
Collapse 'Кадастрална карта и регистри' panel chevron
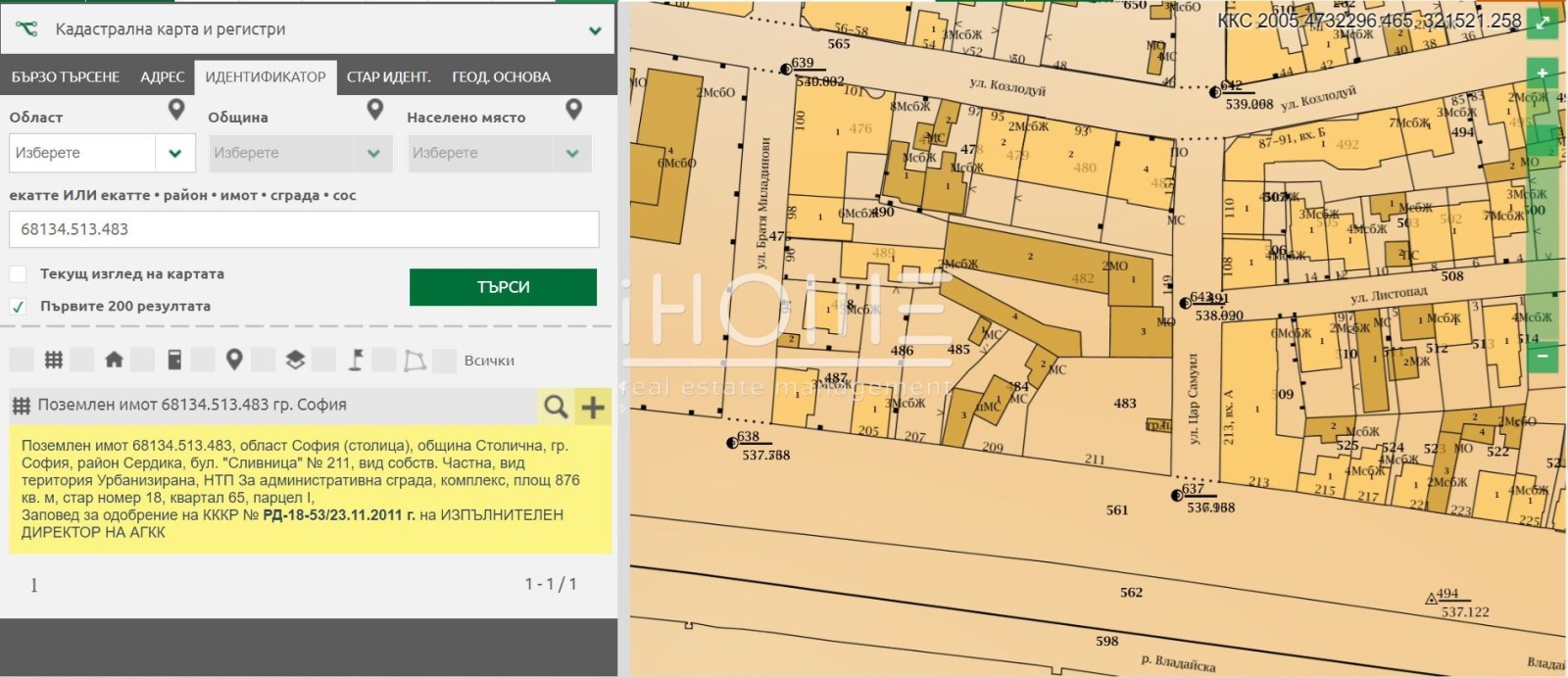tap(595, 30)
